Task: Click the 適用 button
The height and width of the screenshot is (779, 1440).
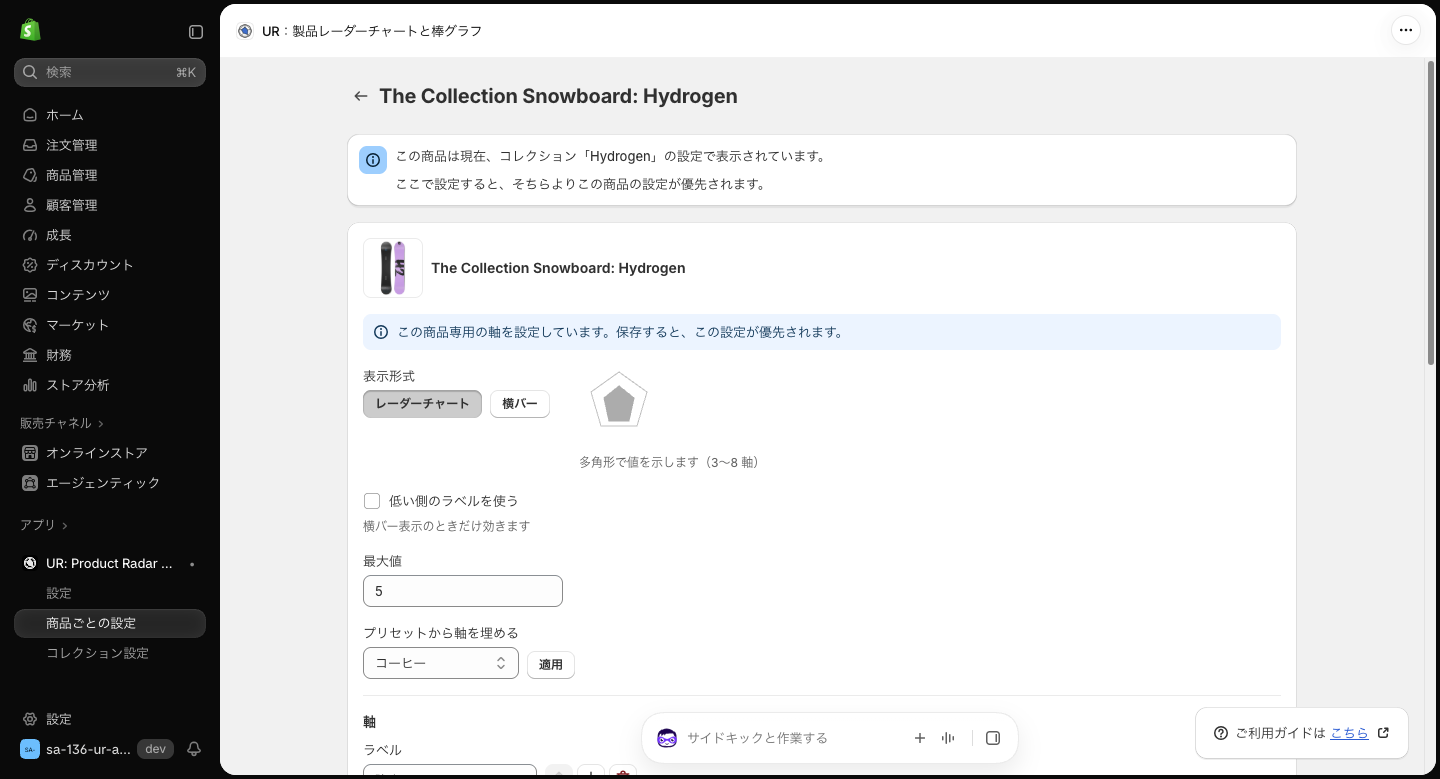Action: click(551, 665)
